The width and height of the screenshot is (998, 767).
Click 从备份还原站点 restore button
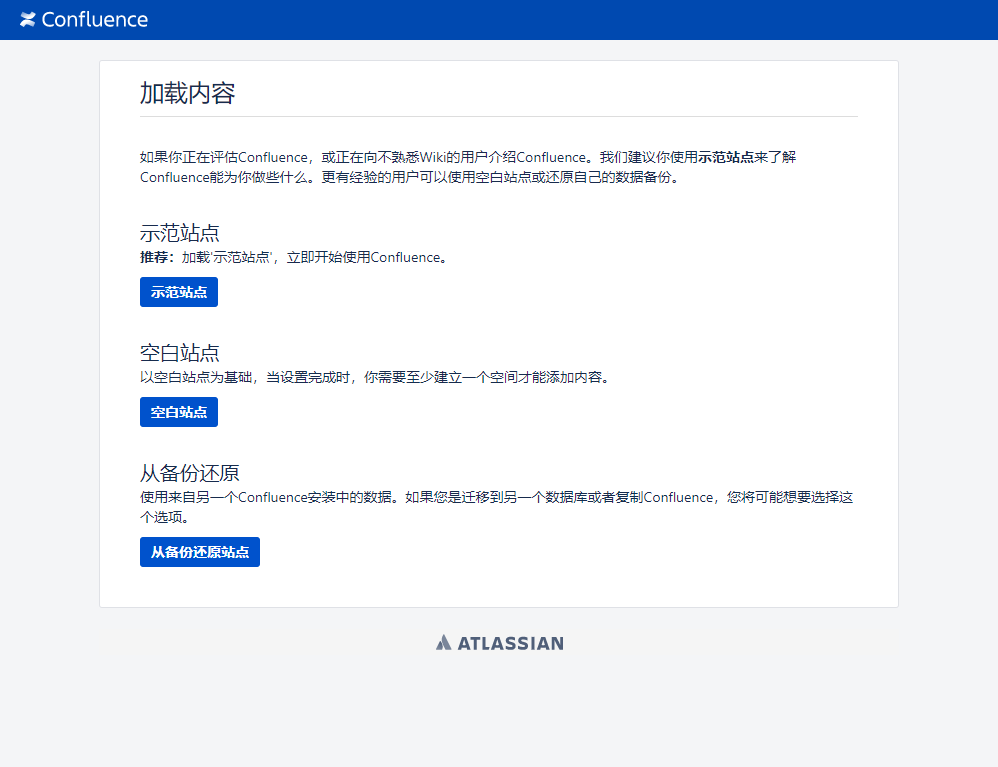(x=200, y=552)
